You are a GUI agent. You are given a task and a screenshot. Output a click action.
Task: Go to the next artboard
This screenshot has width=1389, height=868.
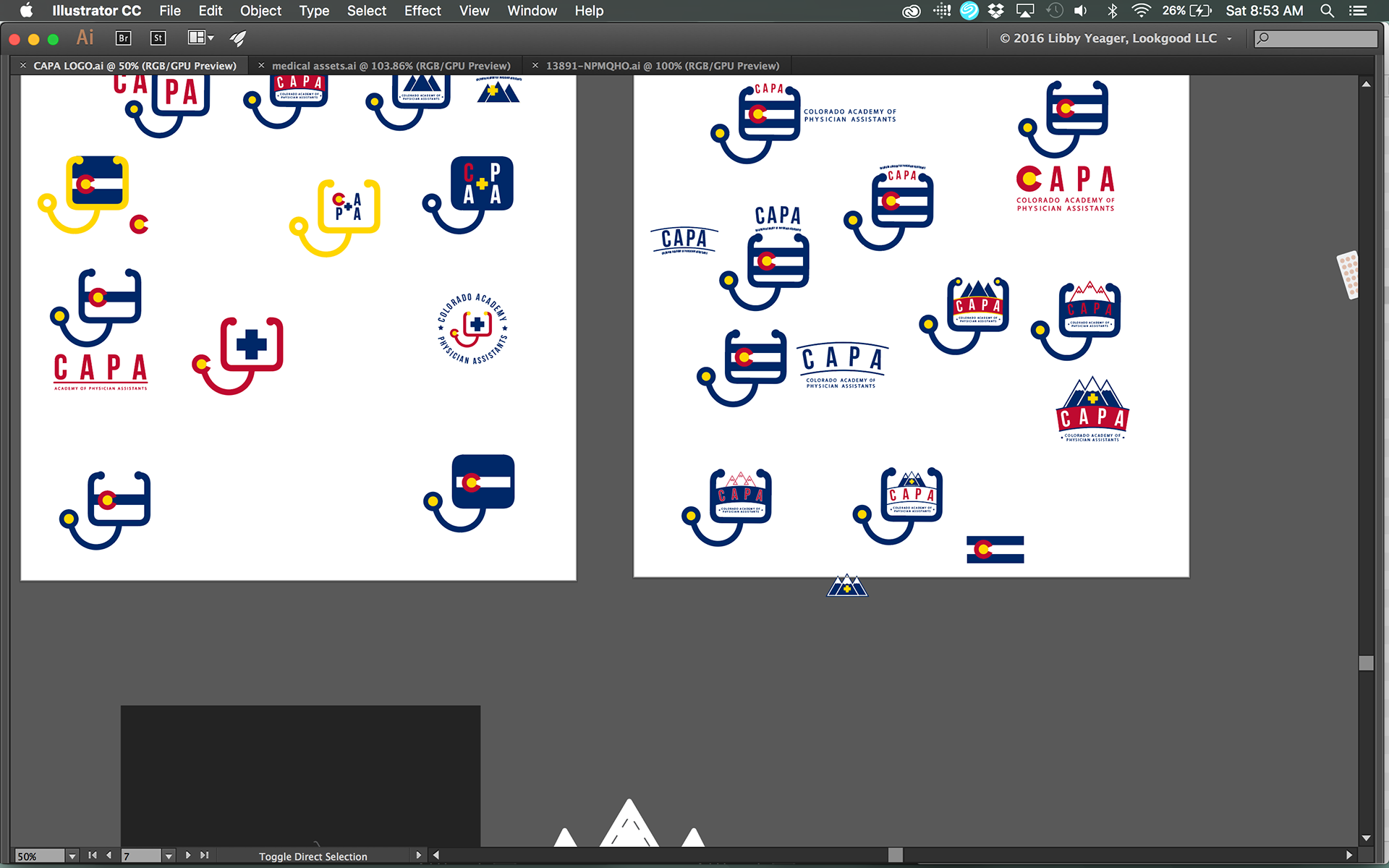point(188,855)
